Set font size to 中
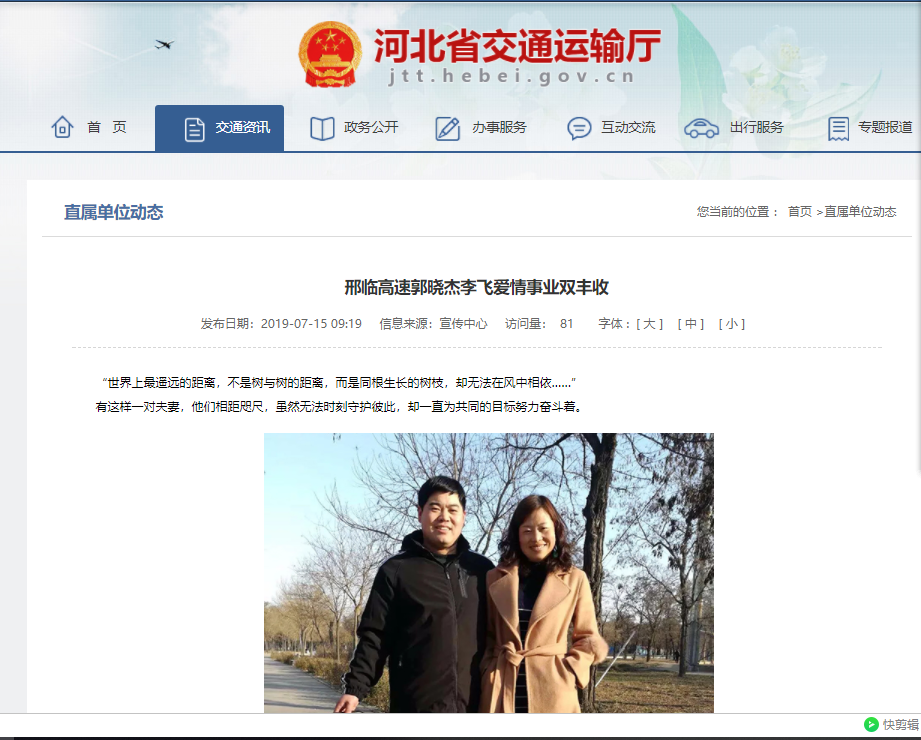 pos(690,324)
